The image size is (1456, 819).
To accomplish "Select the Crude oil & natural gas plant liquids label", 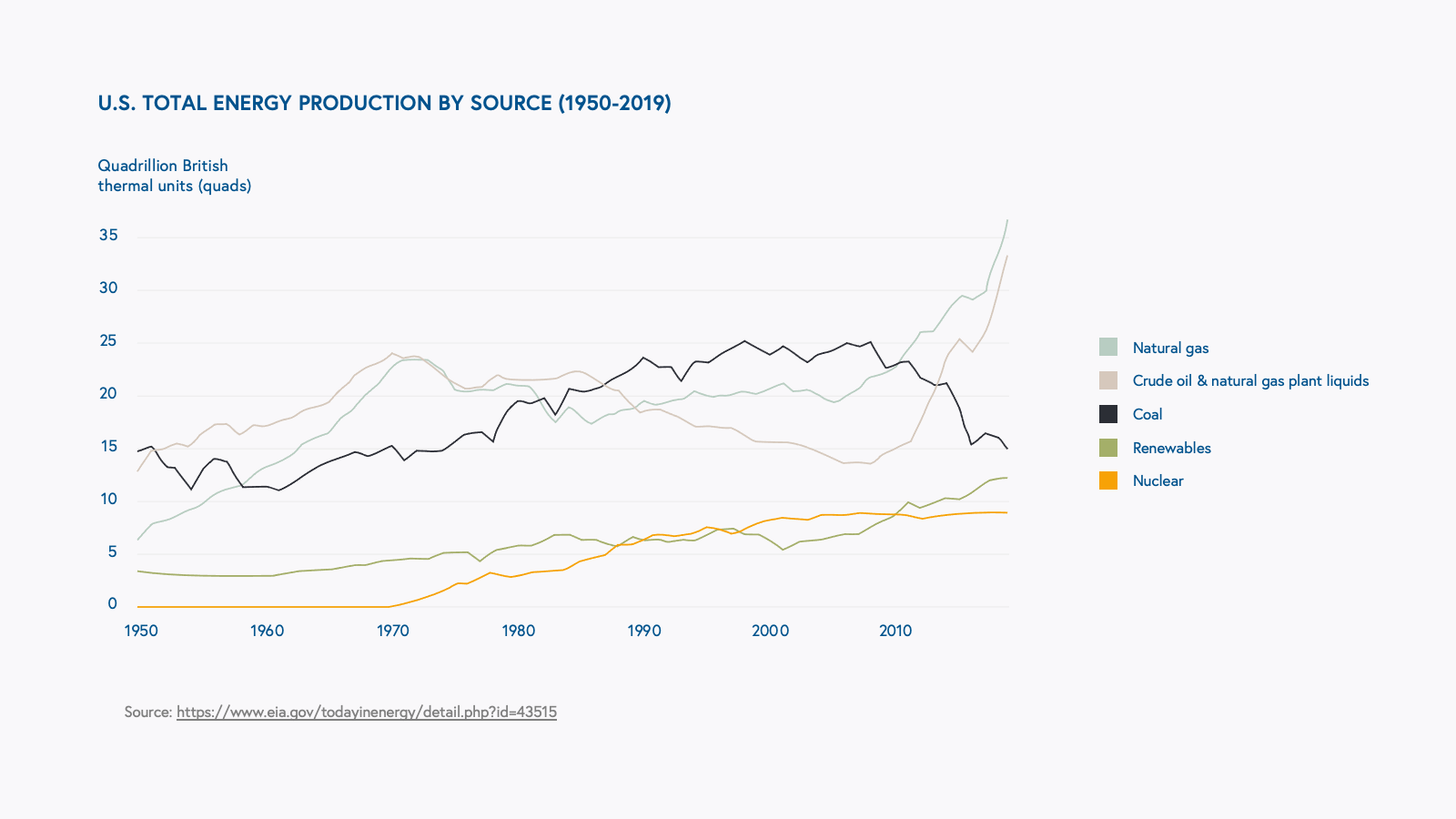I will click(1250, 380).
